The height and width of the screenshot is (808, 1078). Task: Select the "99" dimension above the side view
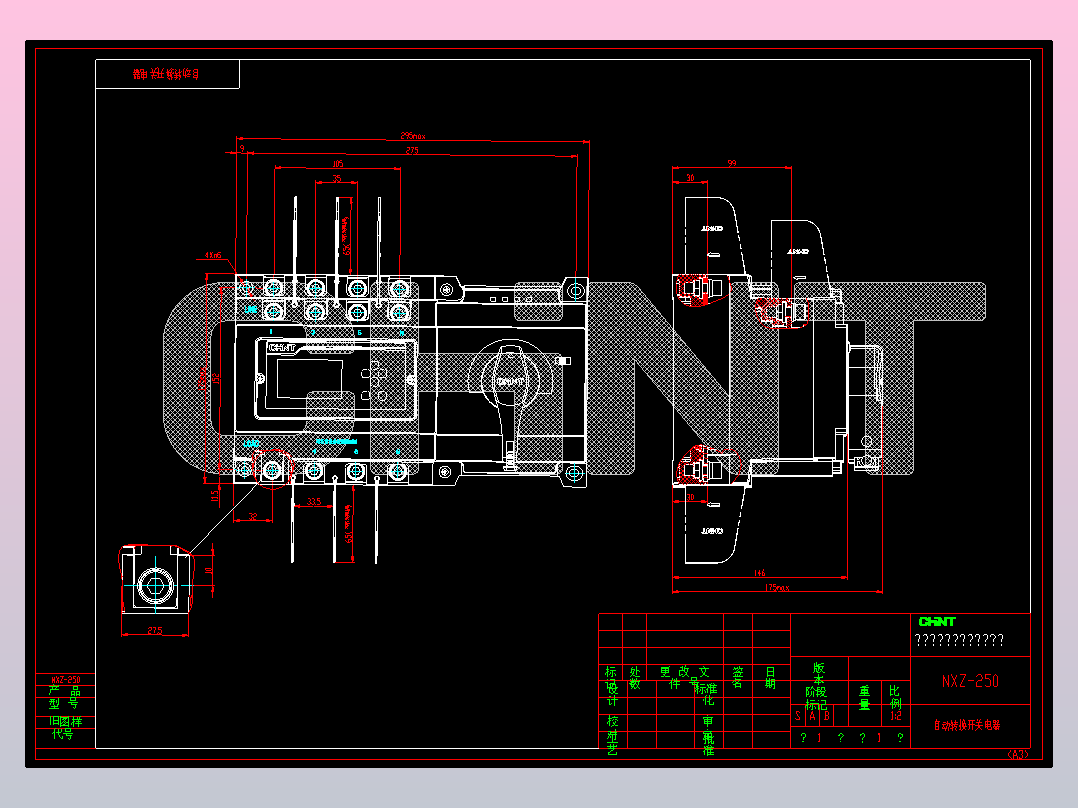(x=732, y=163)
